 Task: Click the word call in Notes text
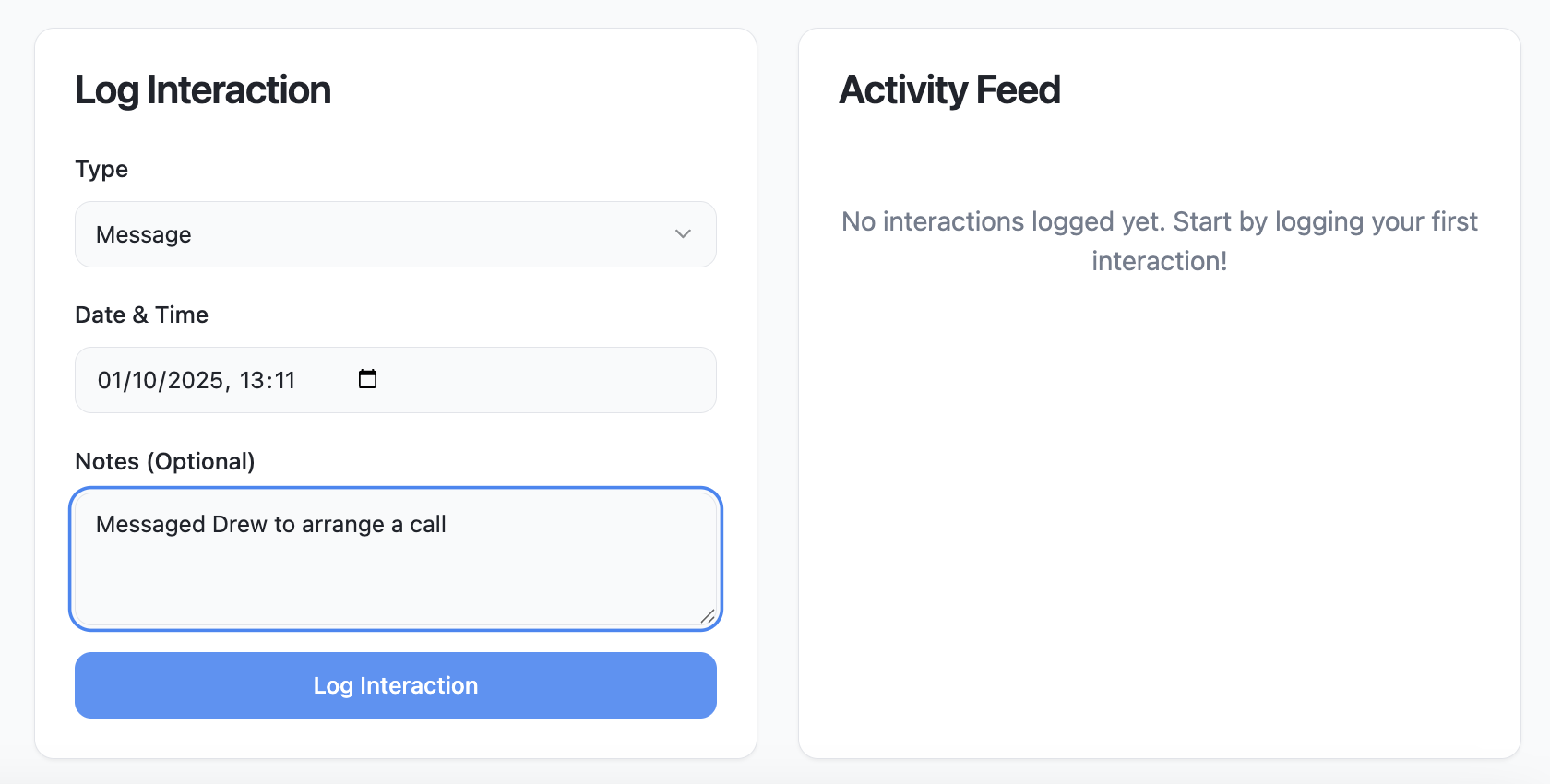coord(428,524)
